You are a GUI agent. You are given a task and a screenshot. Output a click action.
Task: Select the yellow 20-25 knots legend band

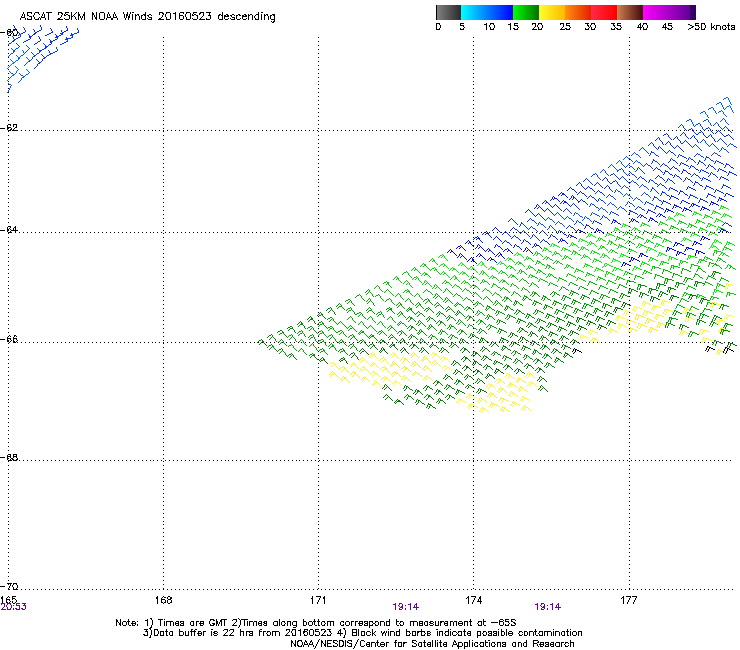tap(552, 12)
